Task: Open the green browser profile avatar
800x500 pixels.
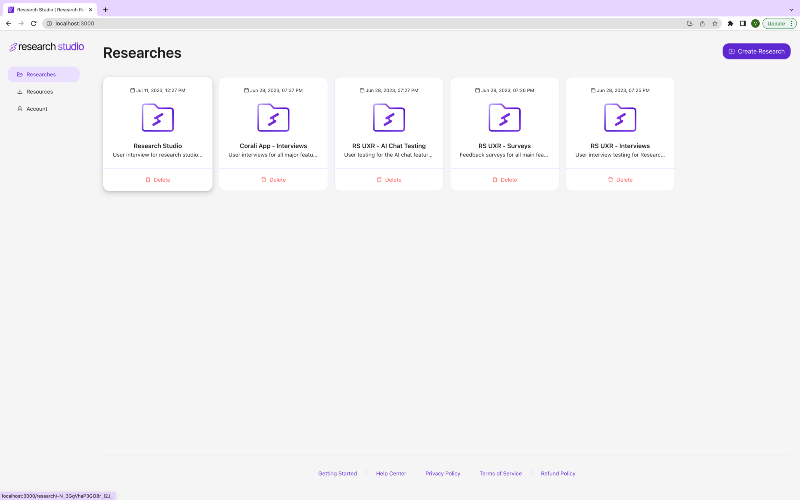Action: tap(755, 23)
